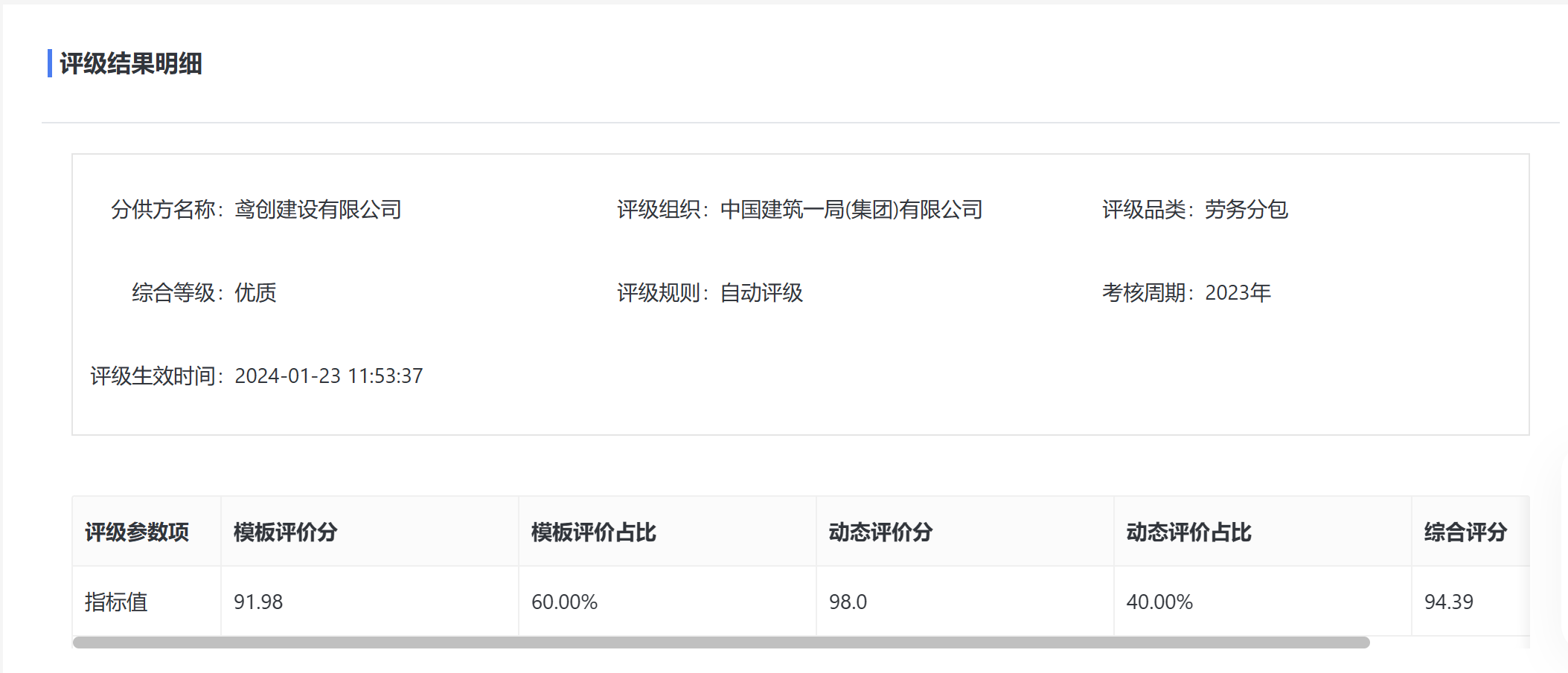Click the 模板评价占比 column header
1568x673 pixels.
[x=593, y=532]
